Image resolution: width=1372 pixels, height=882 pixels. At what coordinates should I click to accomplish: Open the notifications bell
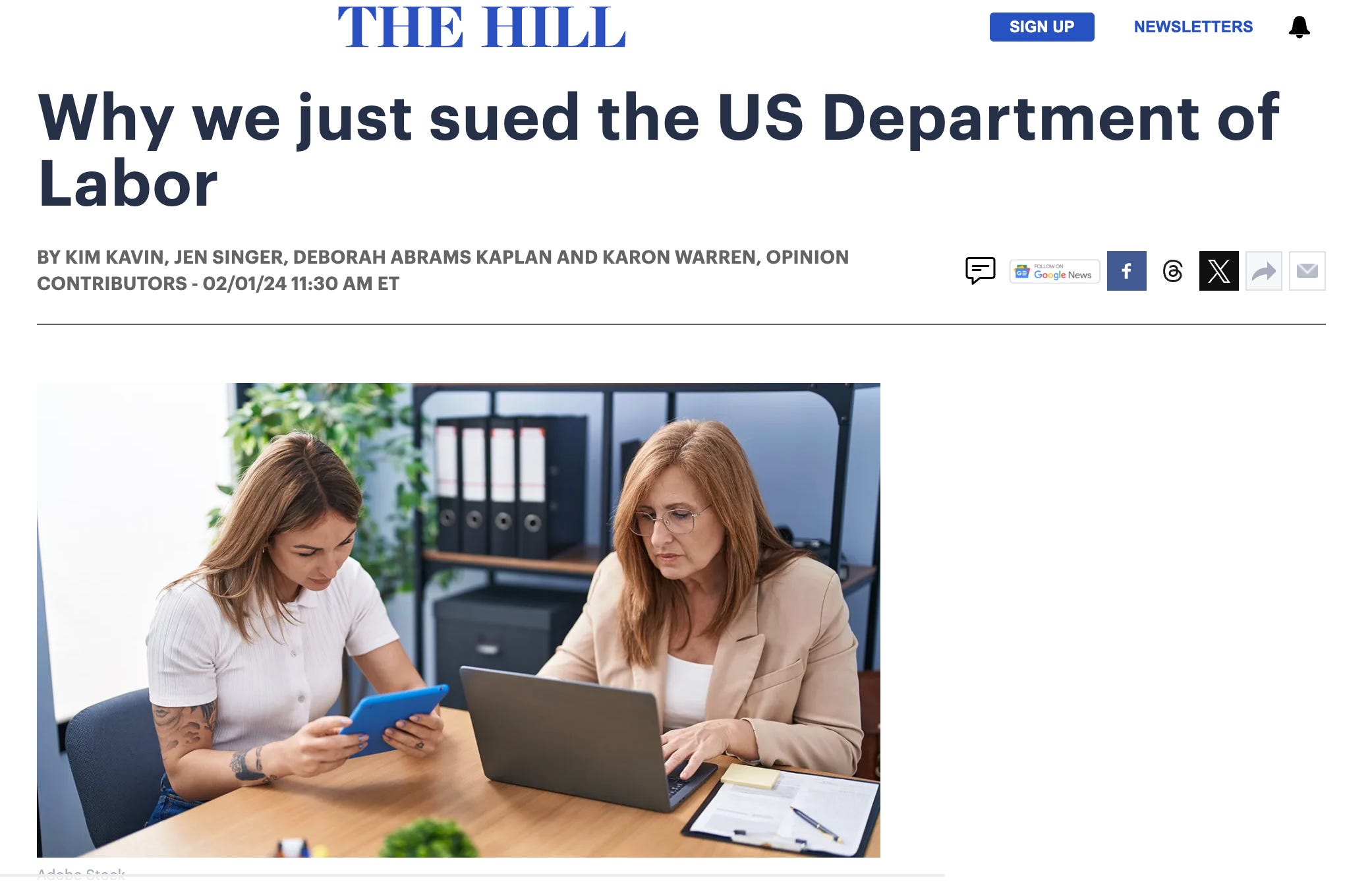(x=1299, y=27)
